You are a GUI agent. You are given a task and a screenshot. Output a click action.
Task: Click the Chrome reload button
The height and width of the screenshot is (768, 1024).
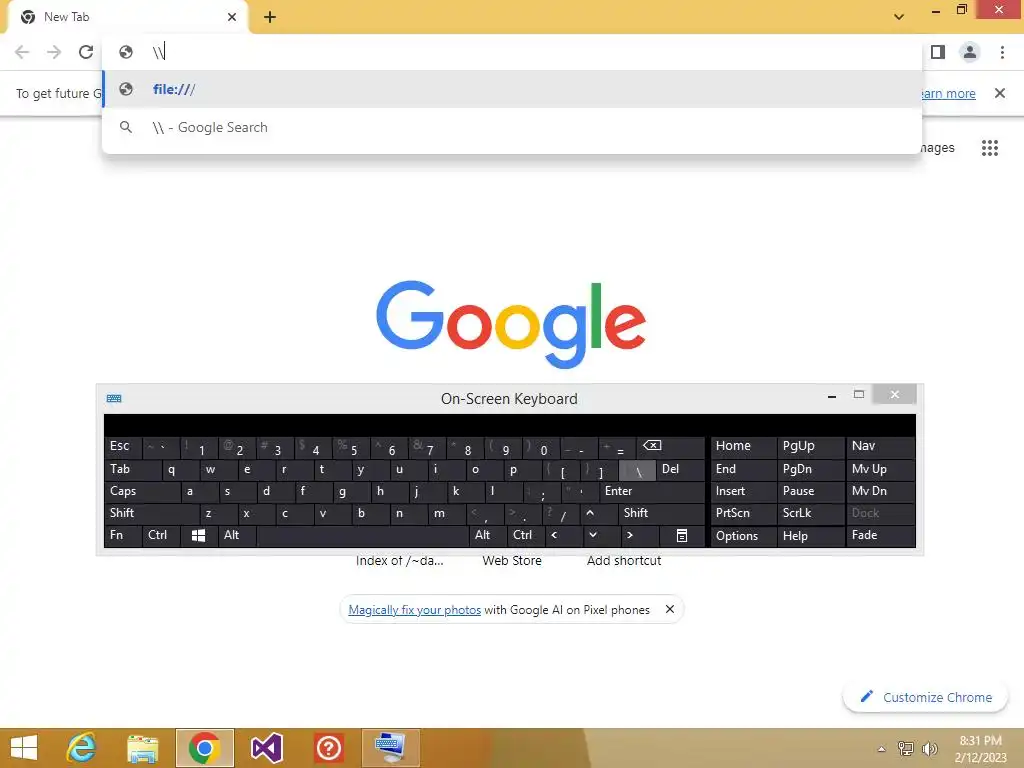(x=86, y=52)
